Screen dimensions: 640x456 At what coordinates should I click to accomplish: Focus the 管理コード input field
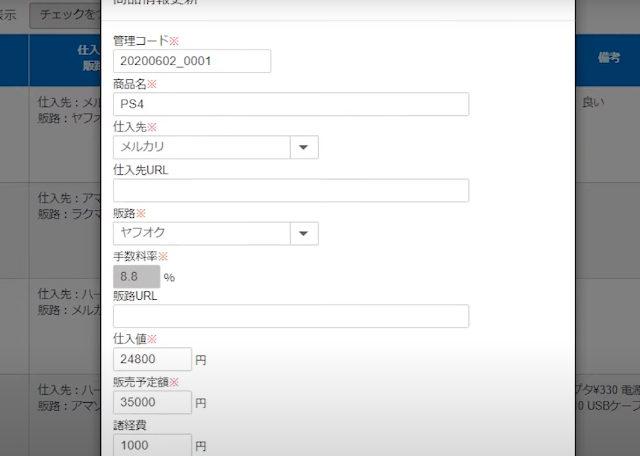192,61
